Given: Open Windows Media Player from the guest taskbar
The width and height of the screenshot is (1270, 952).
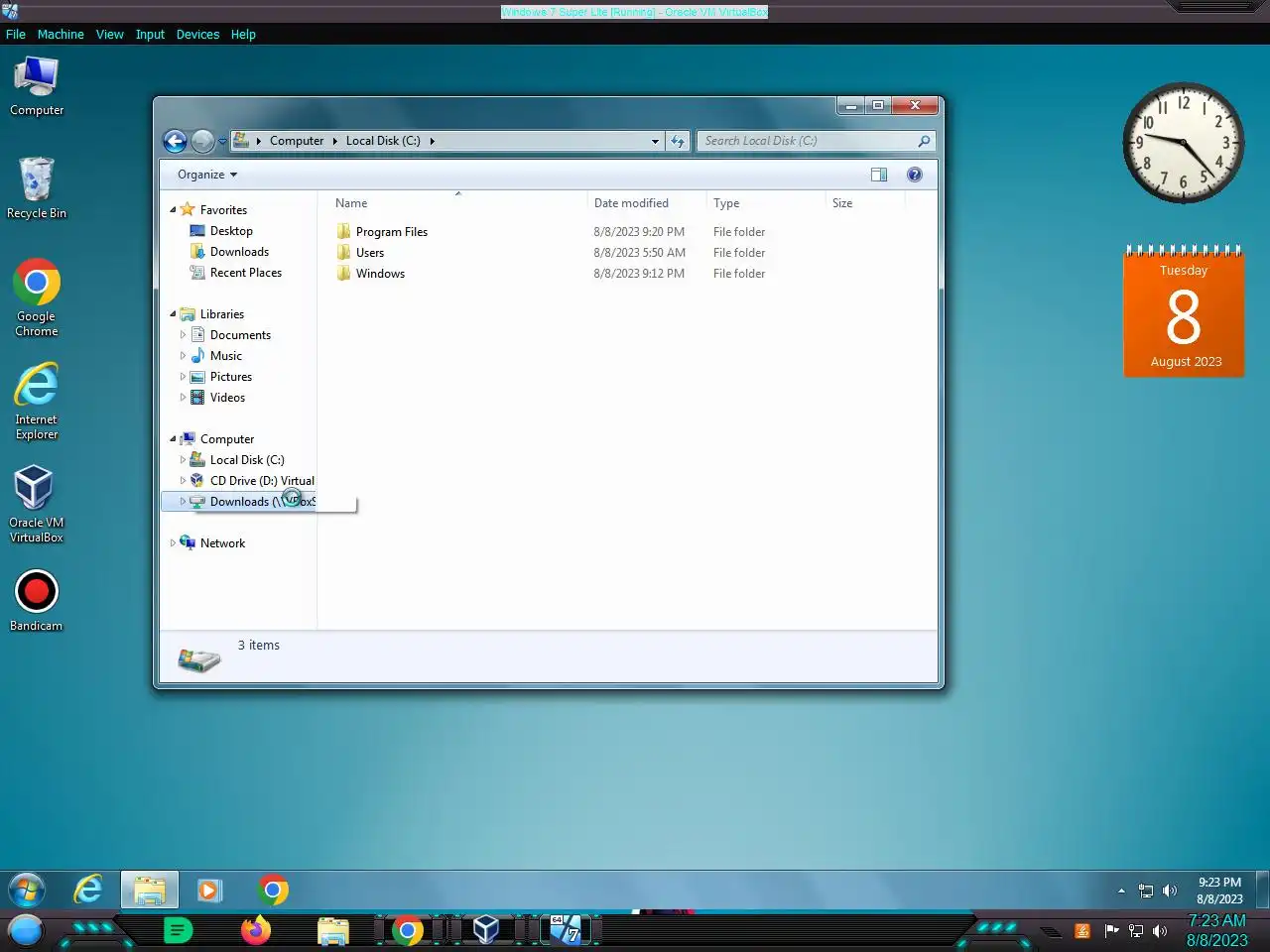Looking at the screenshot, I should click(209, 890).
